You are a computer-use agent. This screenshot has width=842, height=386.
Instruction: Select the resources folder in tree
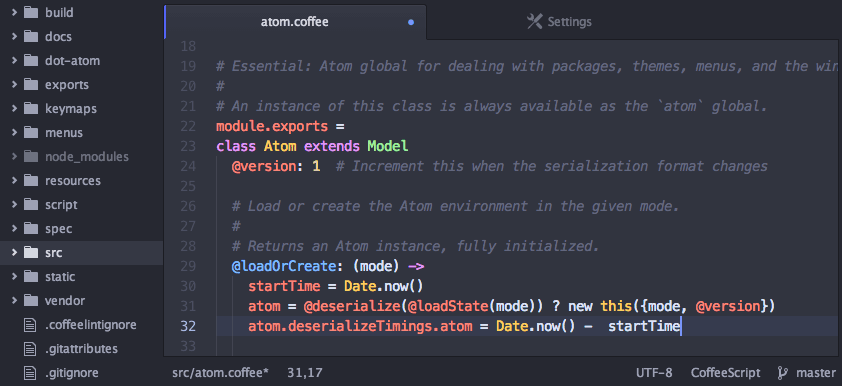click(81, 181)
